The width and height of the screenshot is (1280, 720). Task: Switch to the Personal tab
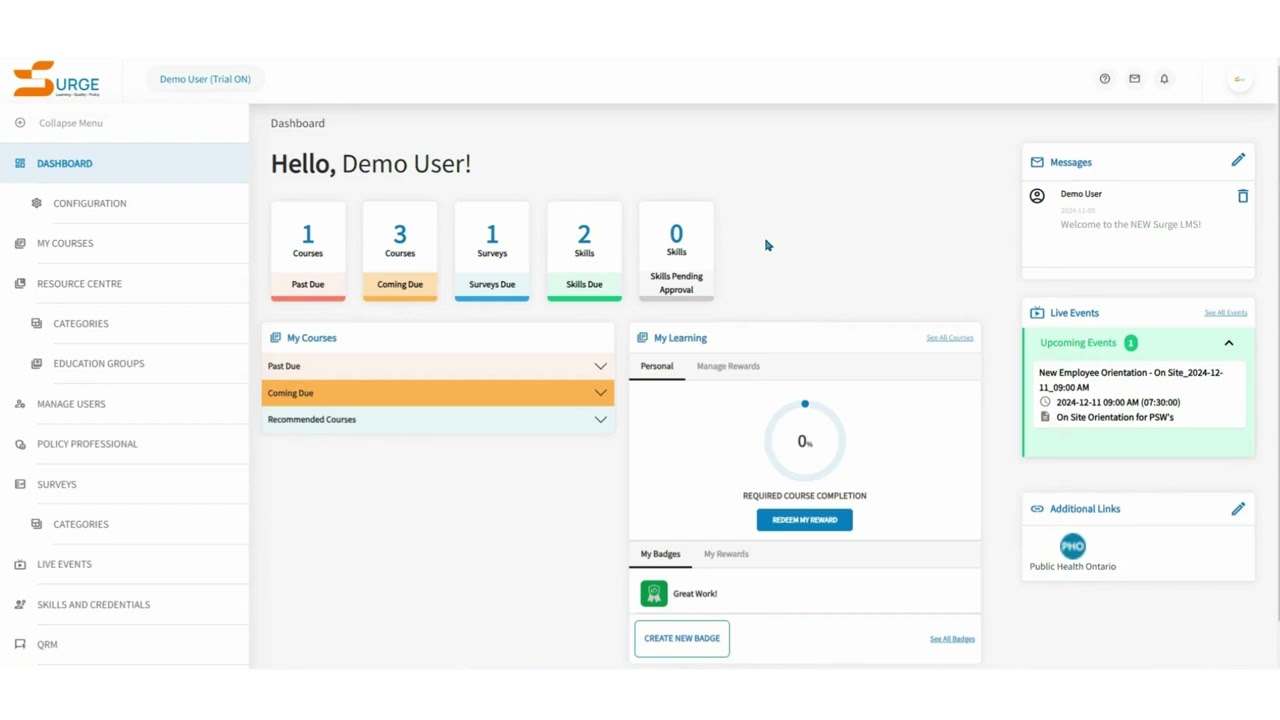tap(657, 366)
